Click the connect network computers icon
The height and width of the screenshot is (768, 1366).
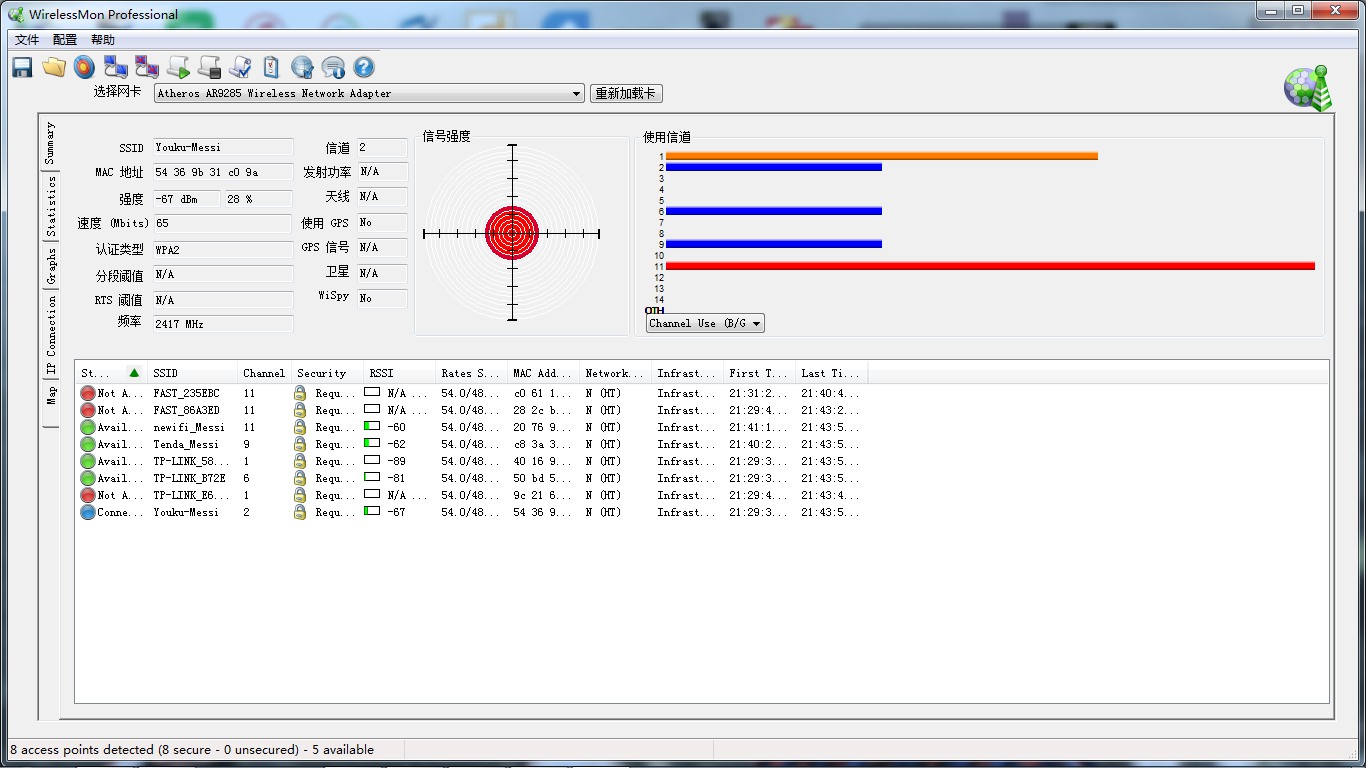pos(116,67)
